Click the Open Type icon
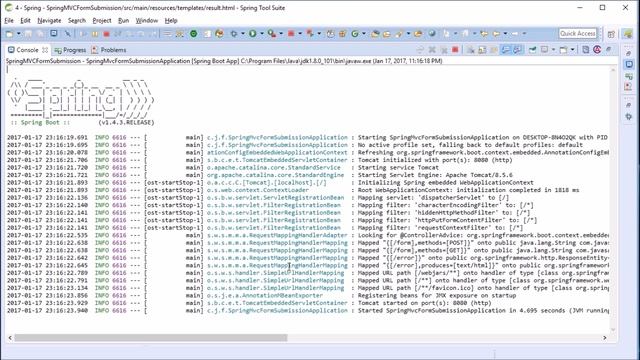Viewport: 640px width, 360px height. pos(375,34)
